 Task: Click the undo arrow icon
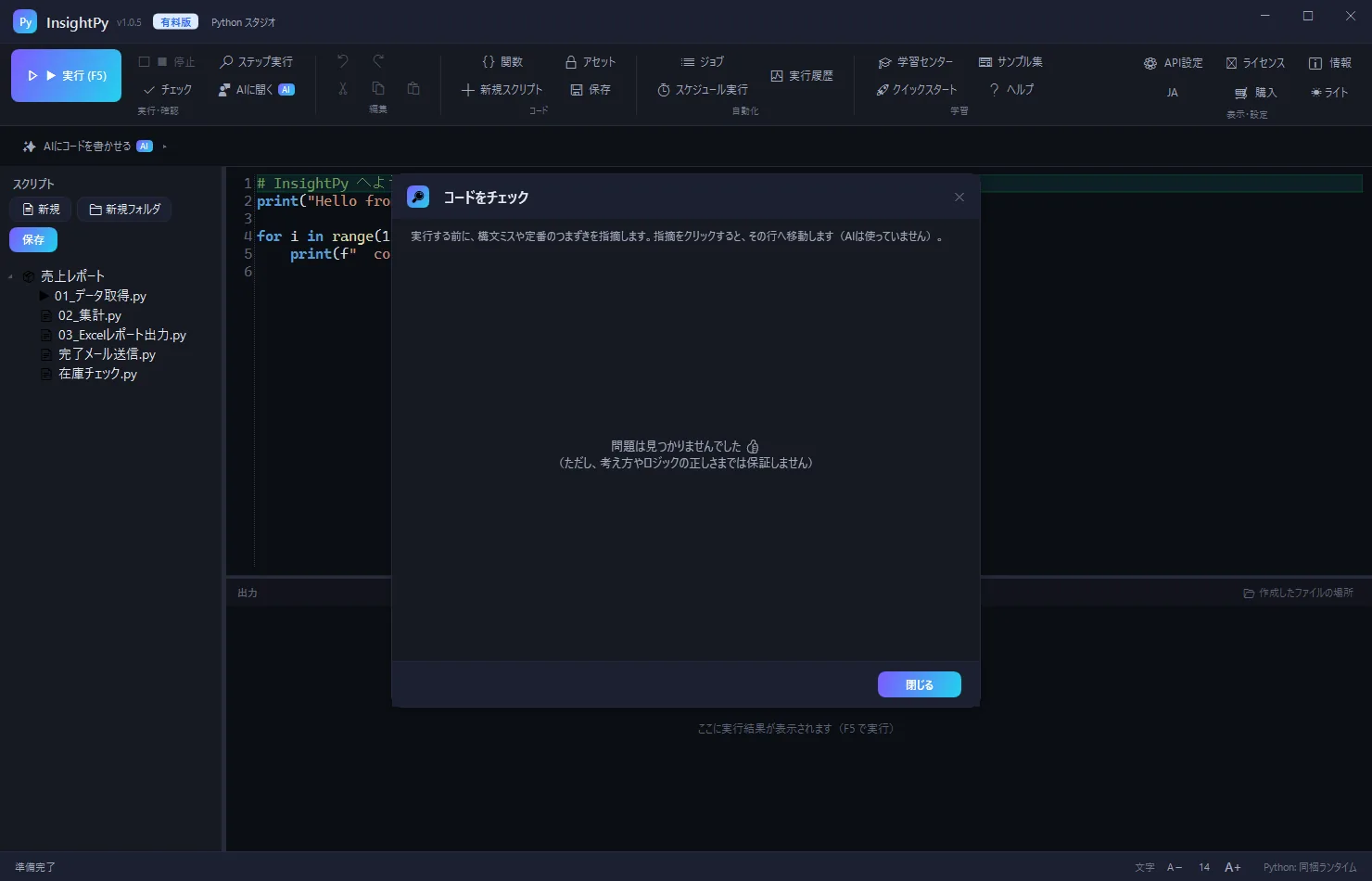tap(343, 61)
